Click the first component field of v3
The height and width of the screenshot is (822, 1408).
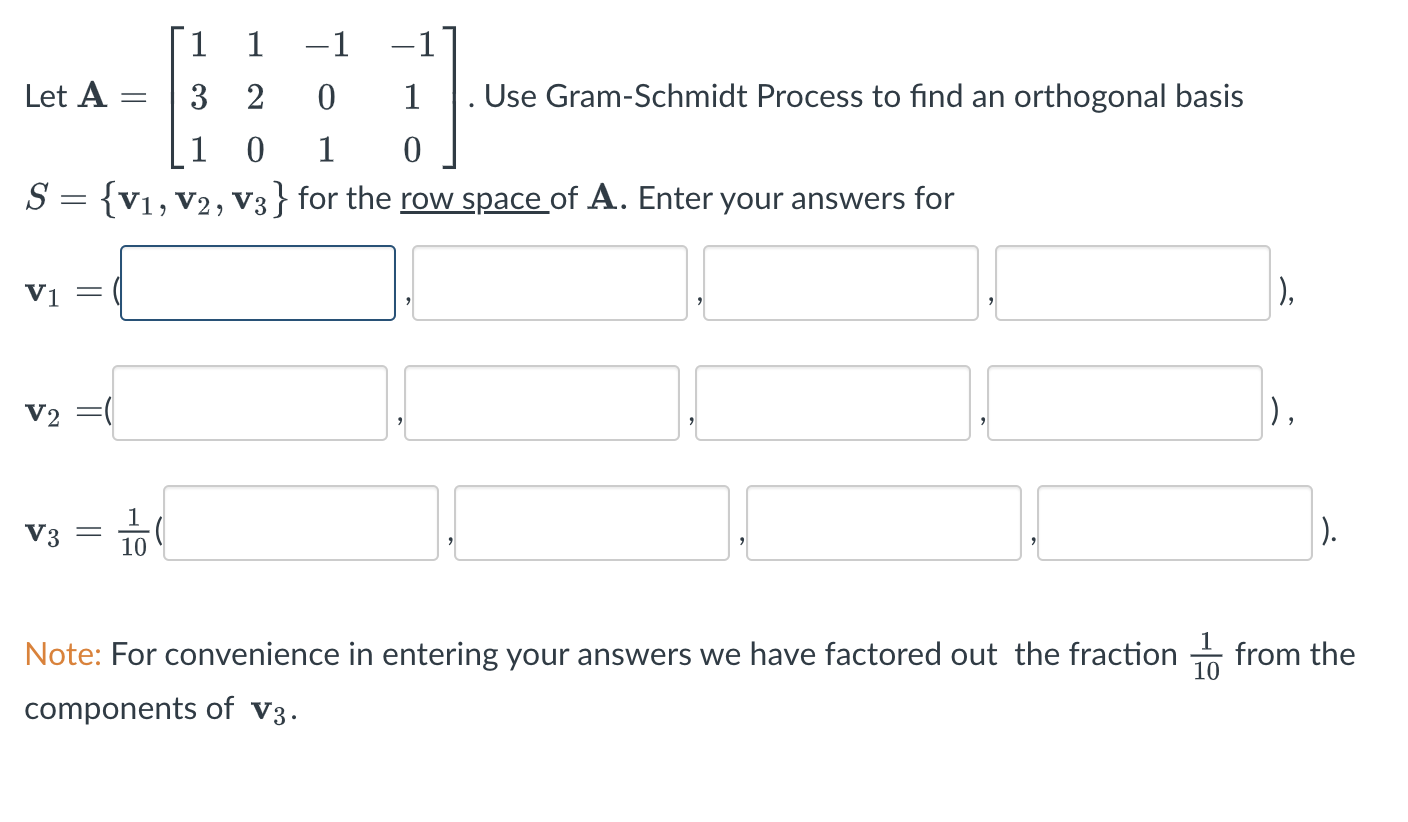(300, 523)
